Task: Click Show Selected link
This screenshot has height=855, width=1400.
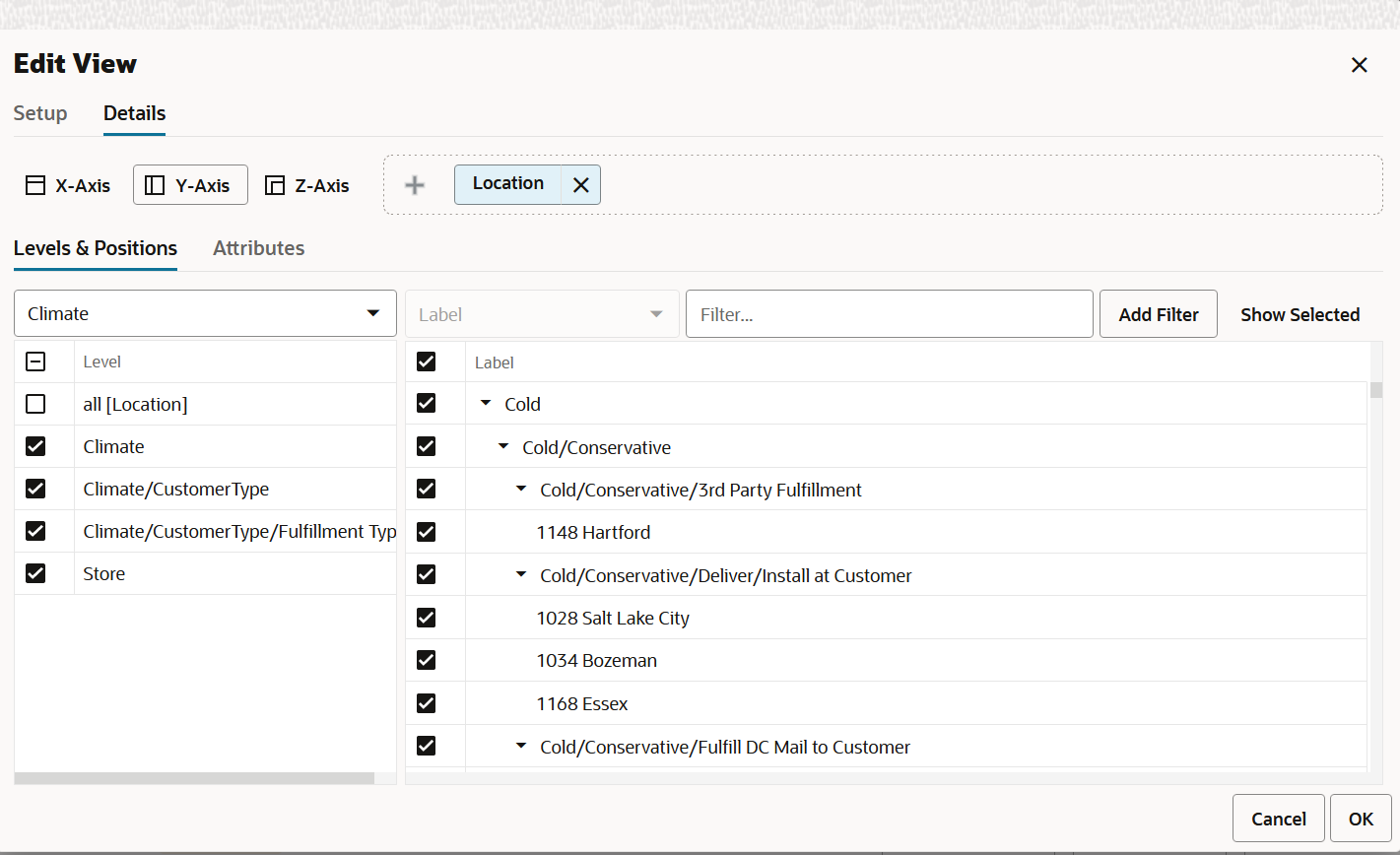Action: pyautogui.click(x=1300, y=315)
